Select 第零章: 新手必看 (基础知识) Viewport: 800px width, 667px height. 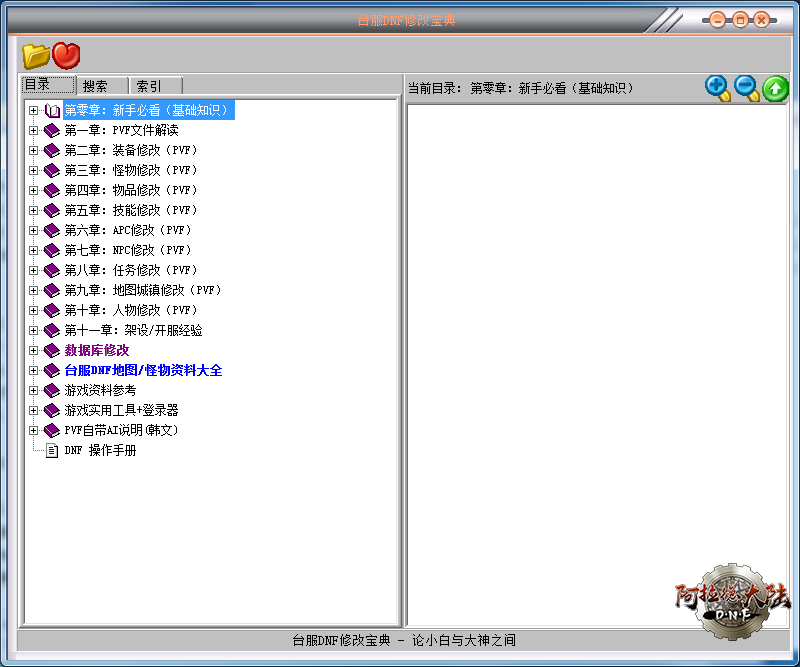148,110
